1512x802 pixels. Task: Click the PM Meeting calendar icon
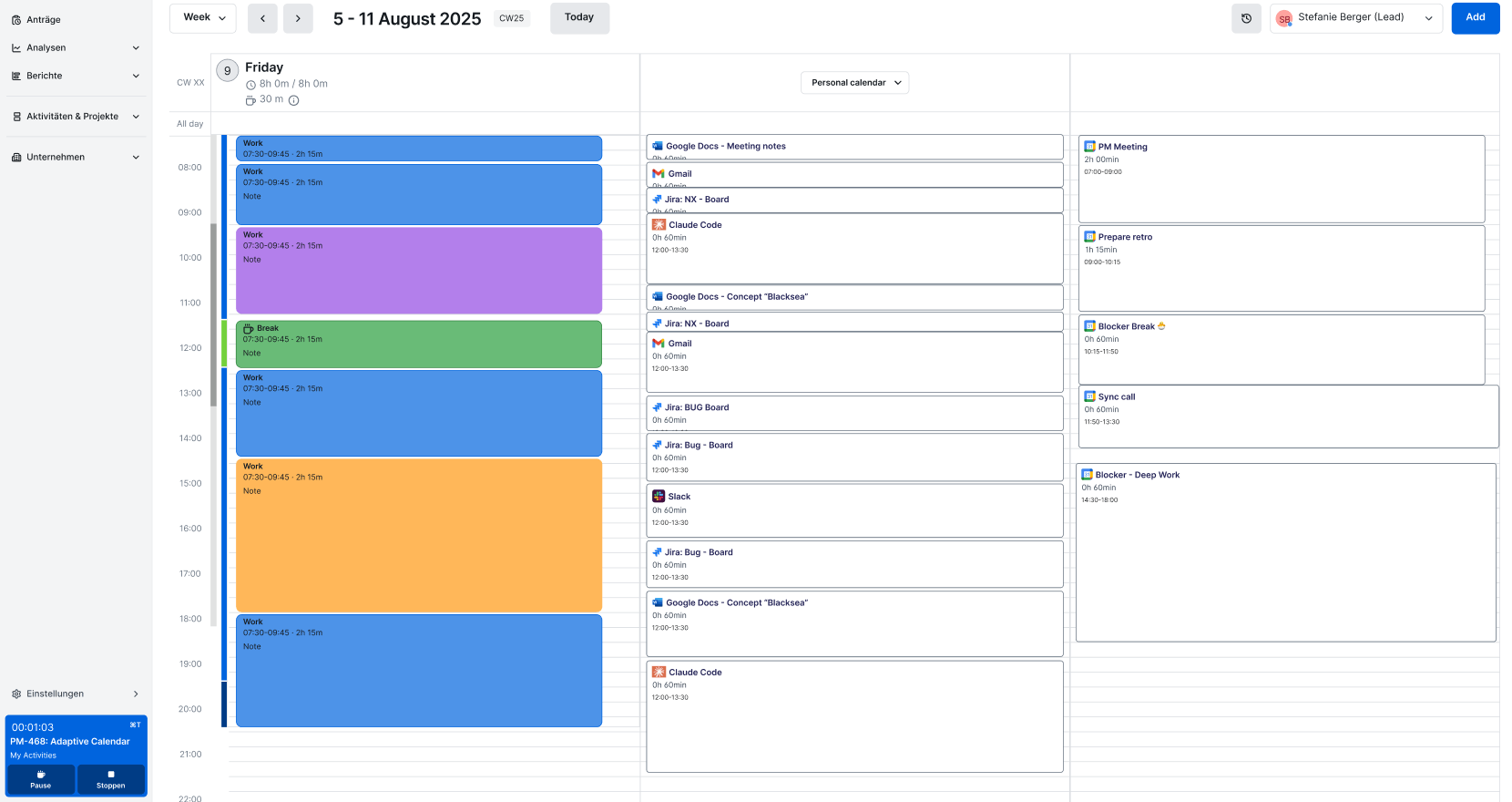(1089, 147)
